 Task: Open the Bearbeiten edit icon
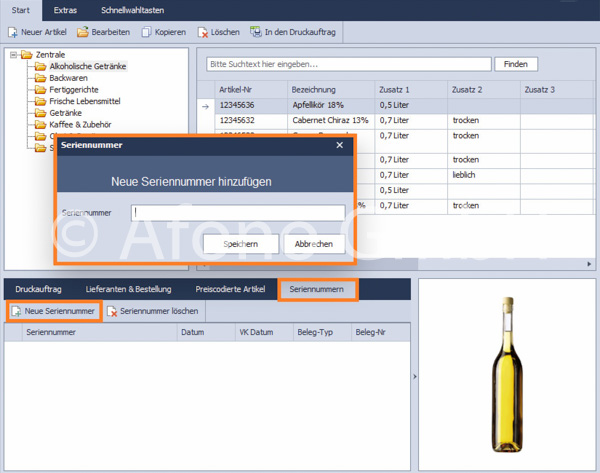(82, 32)
